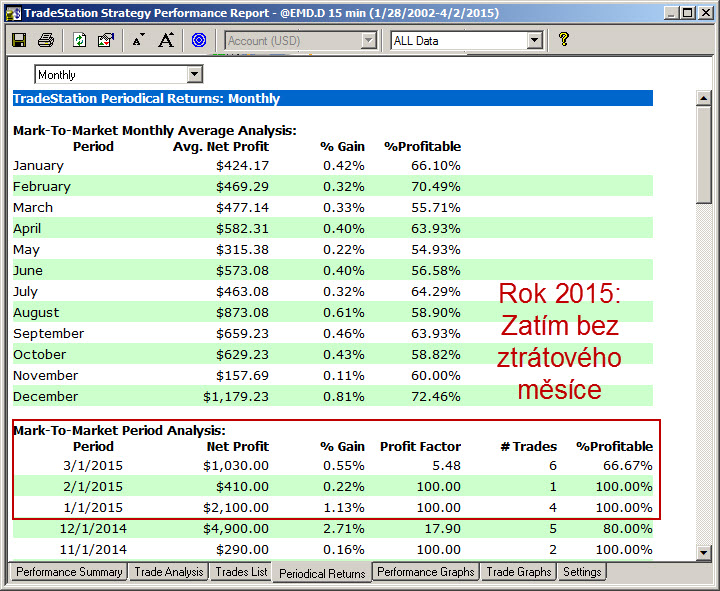Select the 3/1/2015 period row
Image resolution: width=720 pixels, height=591 pixels.
click(x=333, y=466)
